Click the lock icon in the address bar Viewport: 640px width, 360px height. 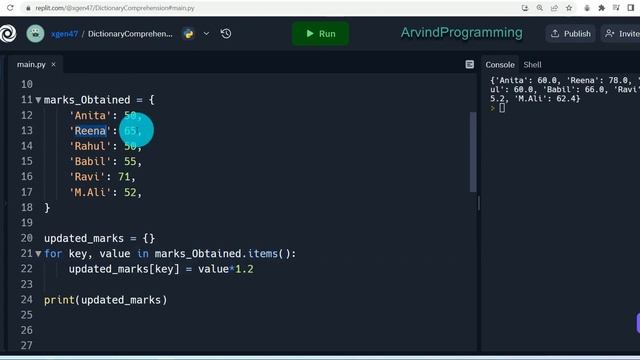(x=28, y=8)
